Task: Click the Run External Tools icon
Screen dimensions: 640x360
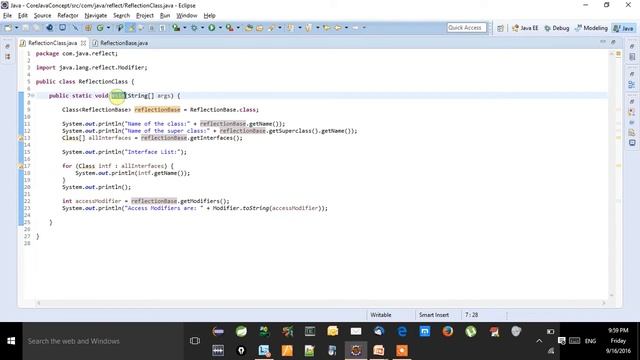Action: click(230, 28)
